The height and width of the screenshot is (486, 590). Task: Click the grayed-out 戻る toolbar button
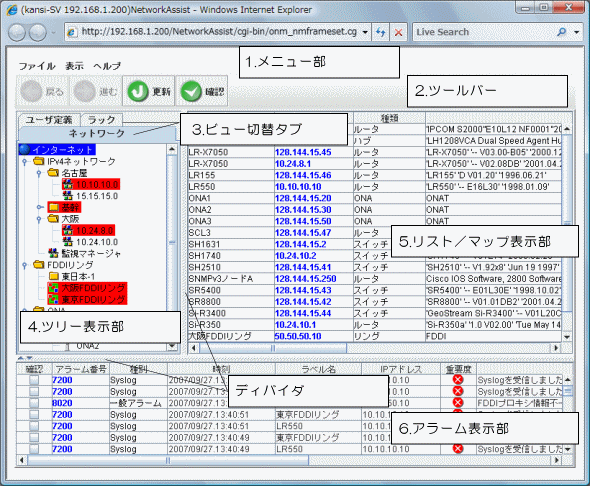click(42, 91)
